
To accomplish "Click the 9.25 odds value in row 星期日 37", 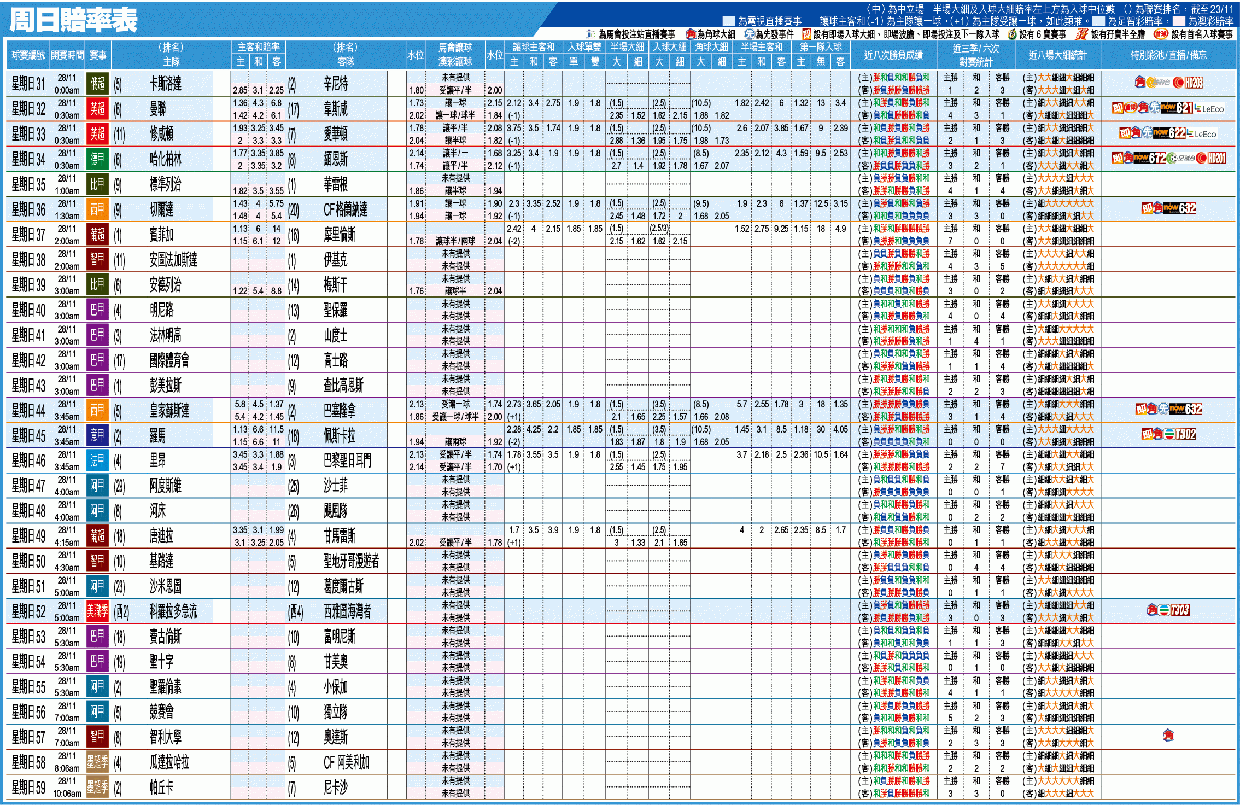I will tap(781, 228).
